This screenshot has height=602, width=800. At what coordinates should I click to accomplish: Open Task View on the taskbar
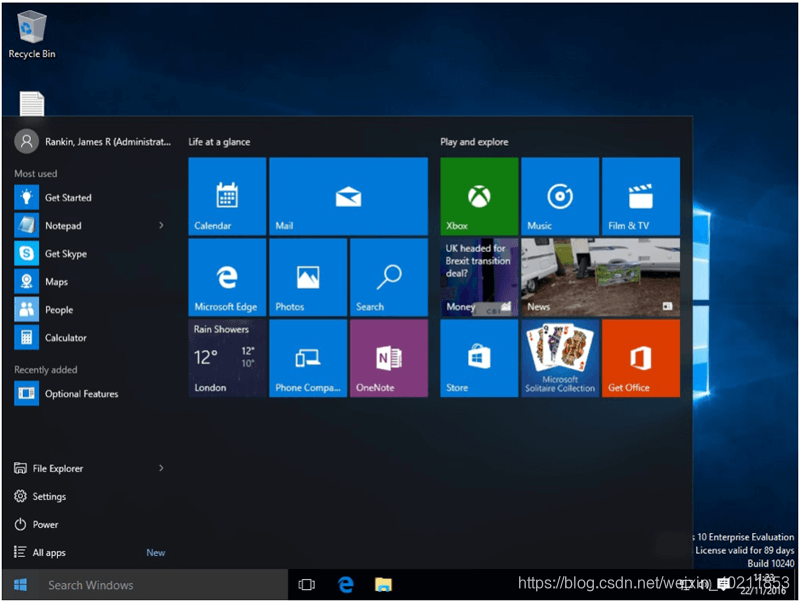[x=307, y=585]
